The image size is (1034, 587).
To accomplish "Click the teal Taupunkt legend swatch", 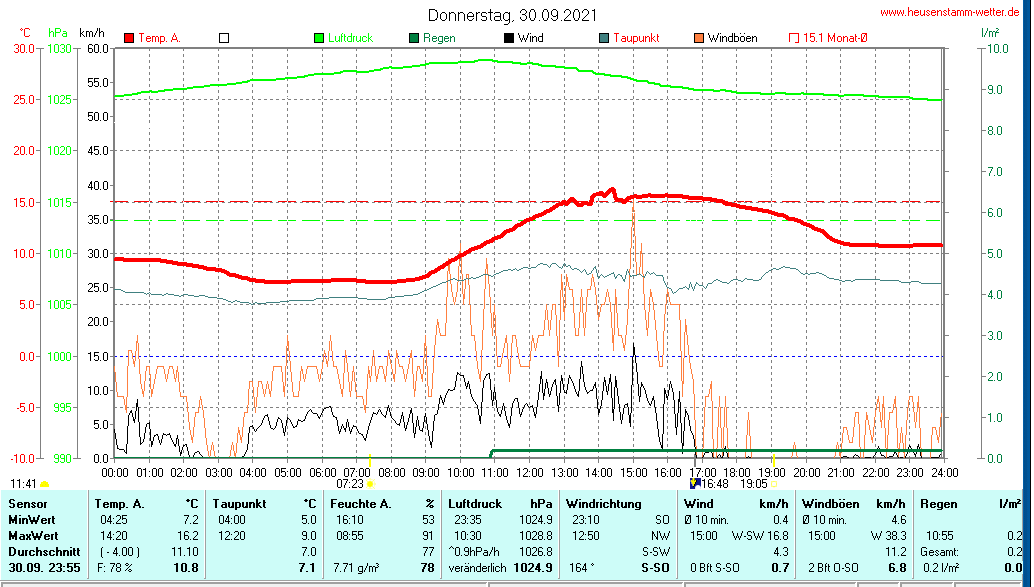I will (x=604, y=38).
